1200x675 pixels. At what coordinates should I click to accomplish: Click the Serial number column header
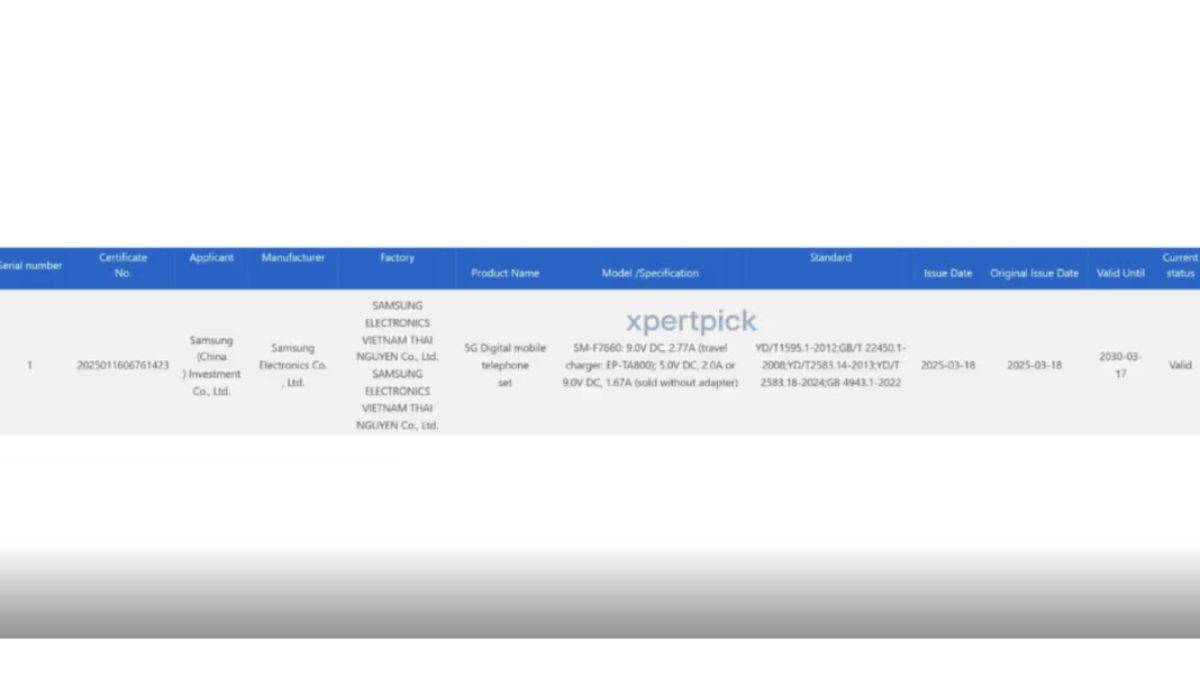31,266
